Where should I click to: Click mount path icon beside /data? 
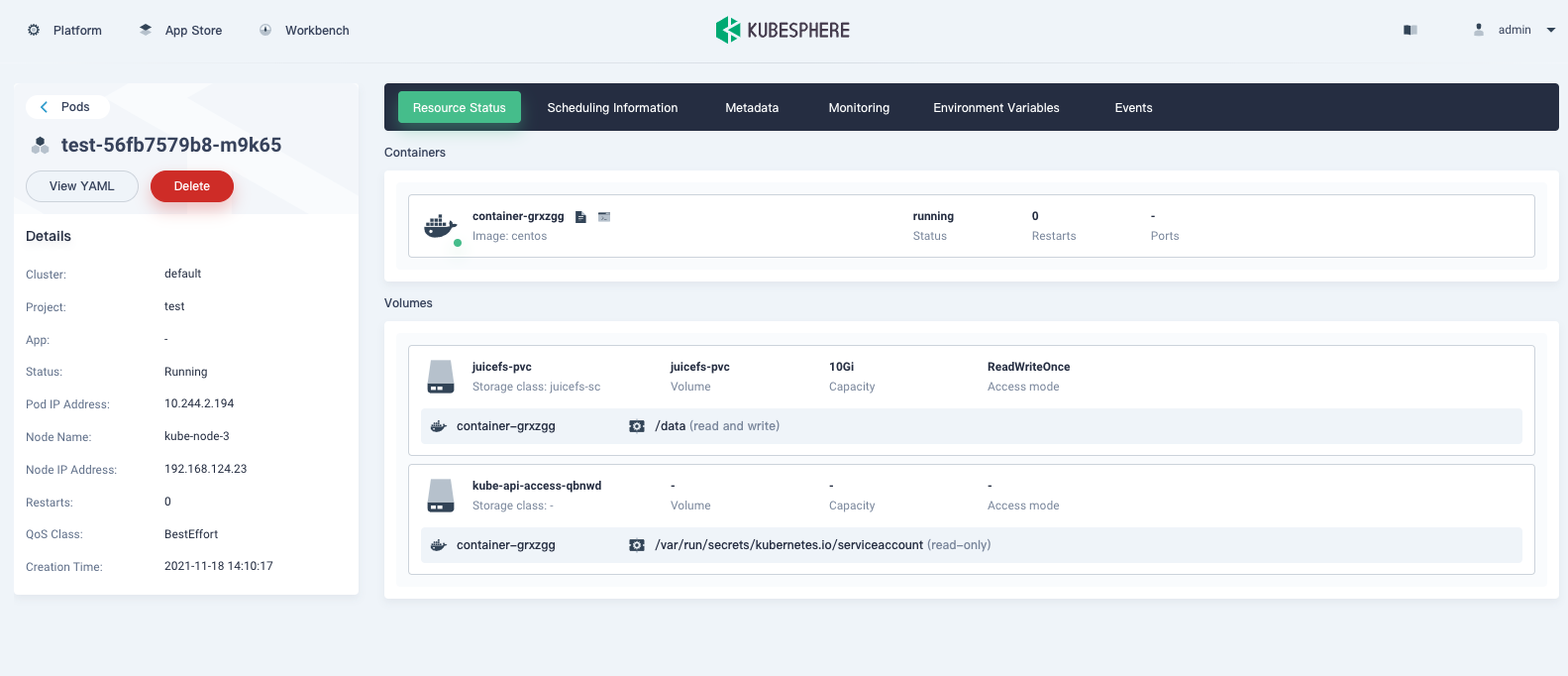pyautogui.click(x=637, y=426)
